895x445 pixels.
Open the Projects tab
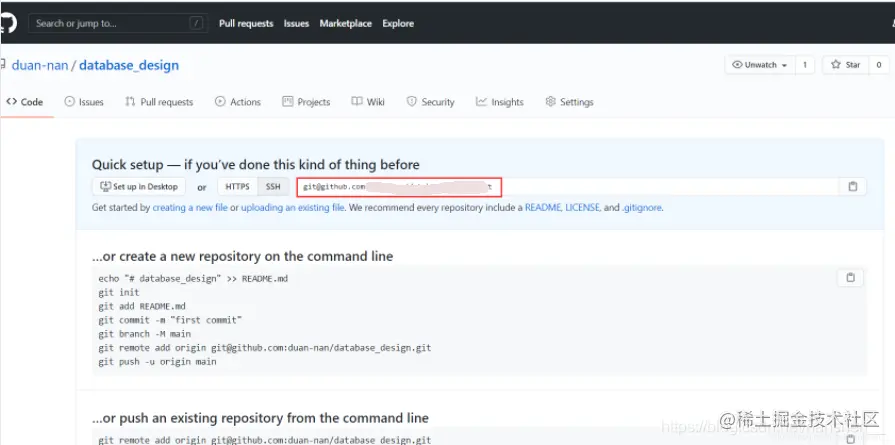click(306, 102)
